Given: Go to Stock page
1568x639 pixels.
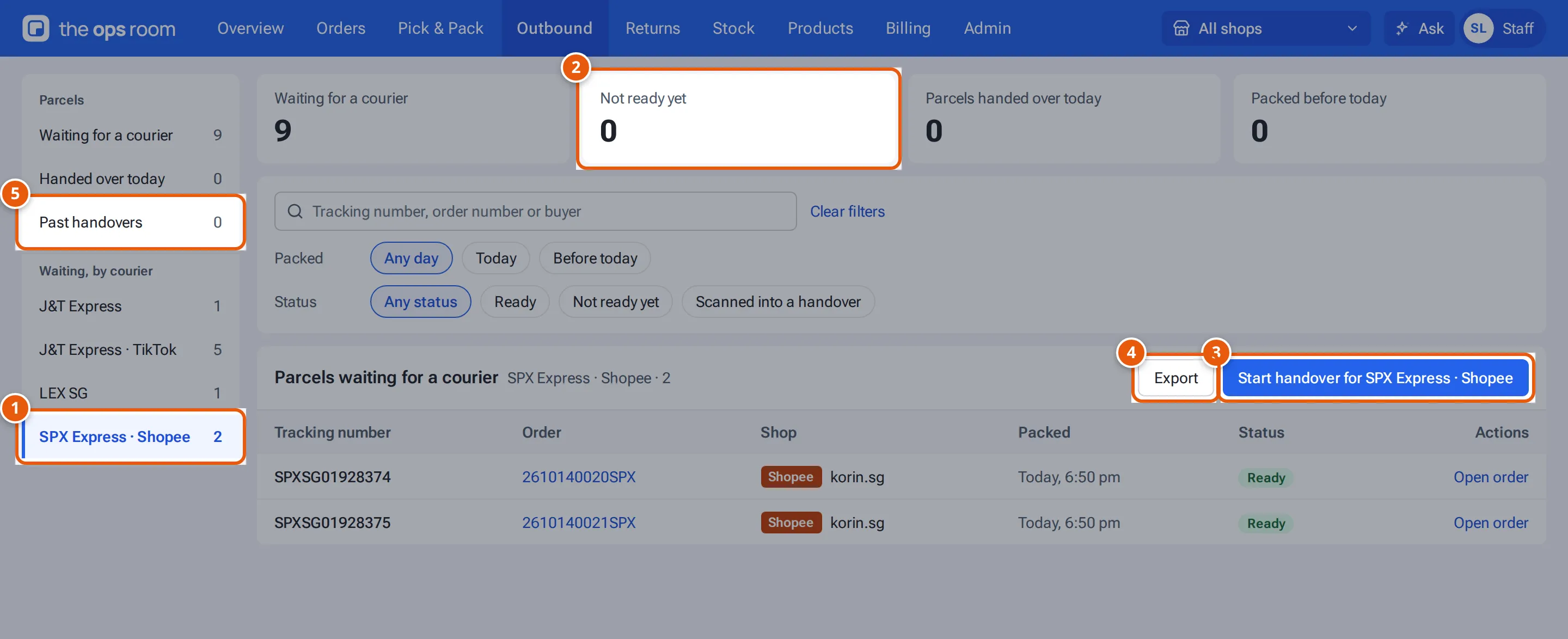Looking at the screenshot, I should 733,29.
